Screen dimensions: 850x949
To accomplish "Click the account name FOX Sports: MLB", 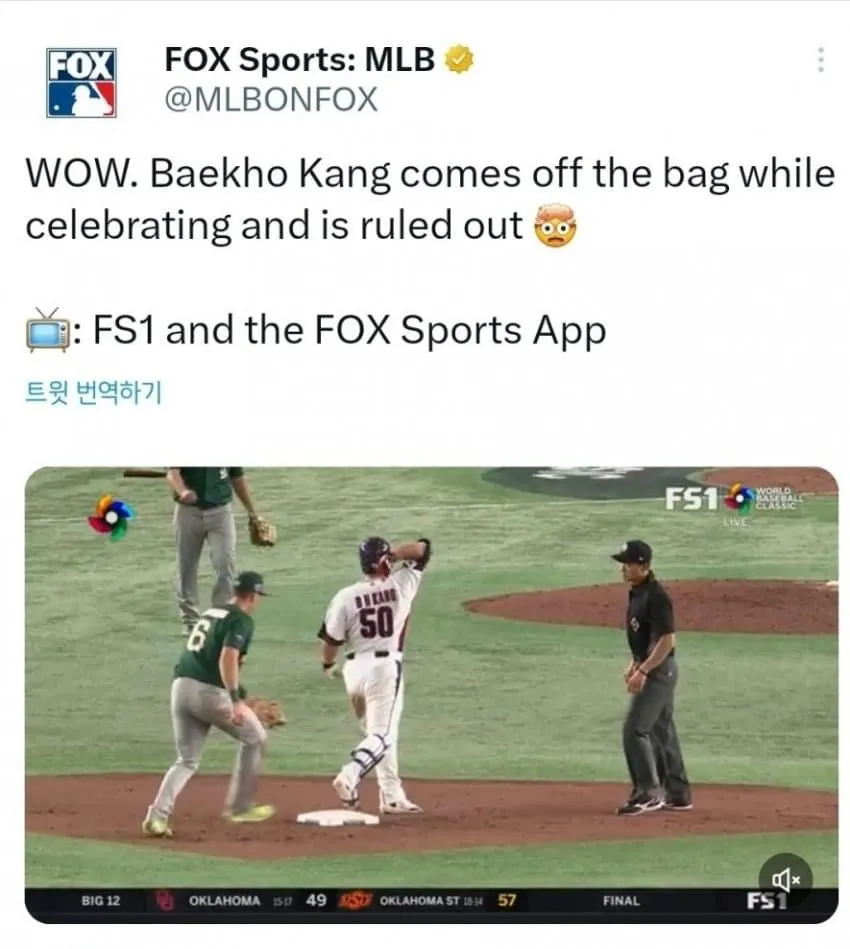I will tap(300, 59).
